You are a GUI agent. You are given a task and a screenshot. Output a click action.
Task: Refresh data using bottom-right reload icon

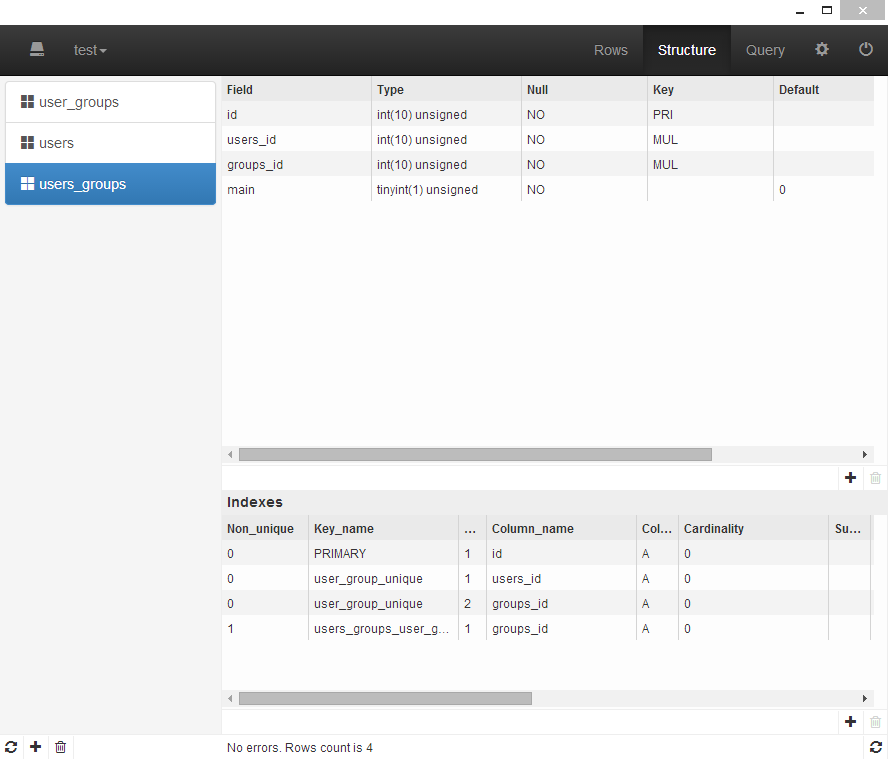(876, 747)
